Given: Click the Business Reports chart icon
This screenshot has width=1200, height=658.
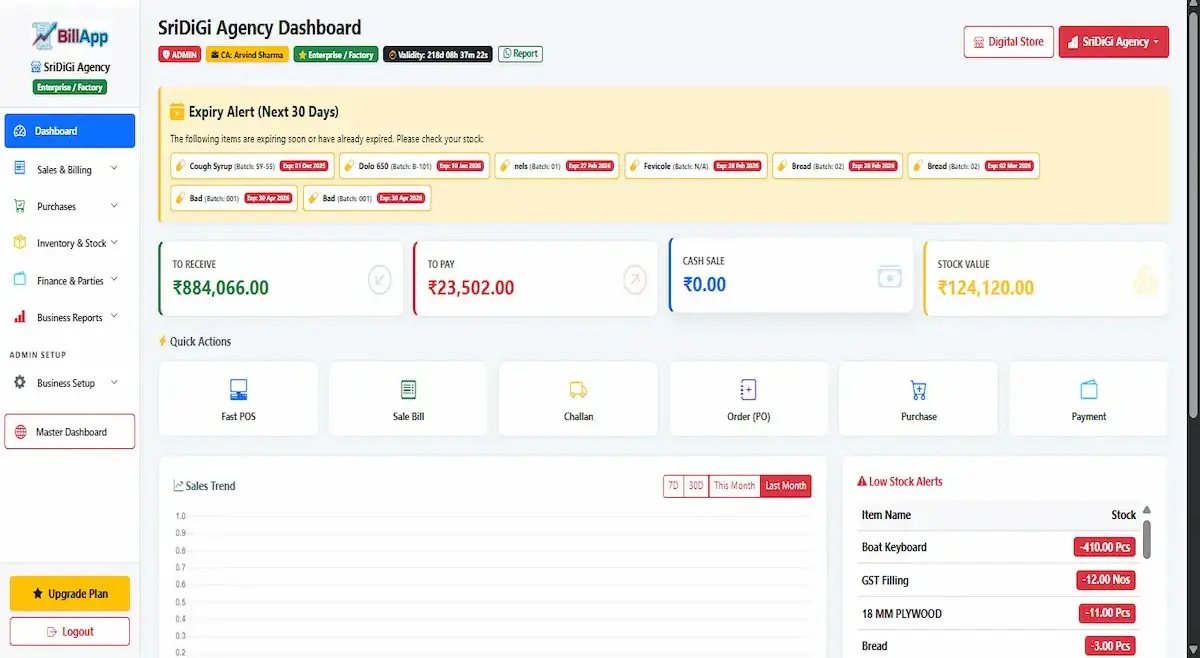Looking at the screenshot, I should (x=19, y=317).
